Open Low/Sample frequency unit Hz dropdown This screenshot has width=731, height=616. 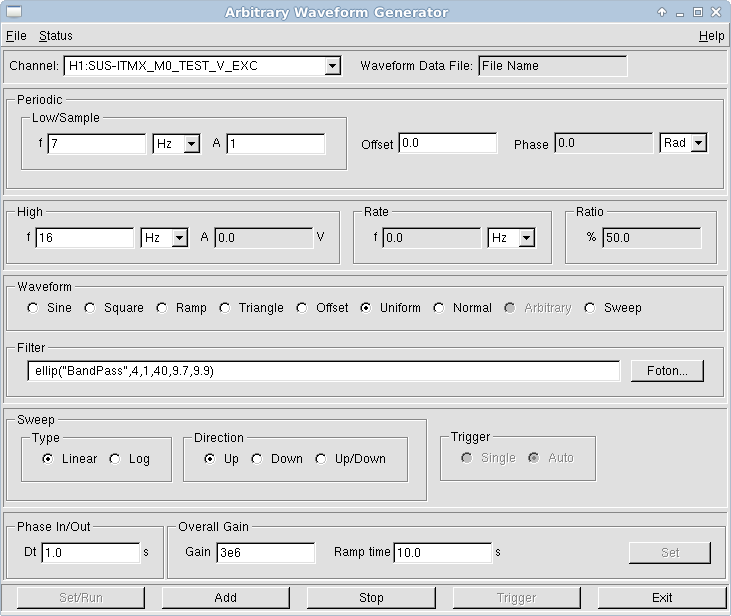pyautogui.click(x=192, y=144)
